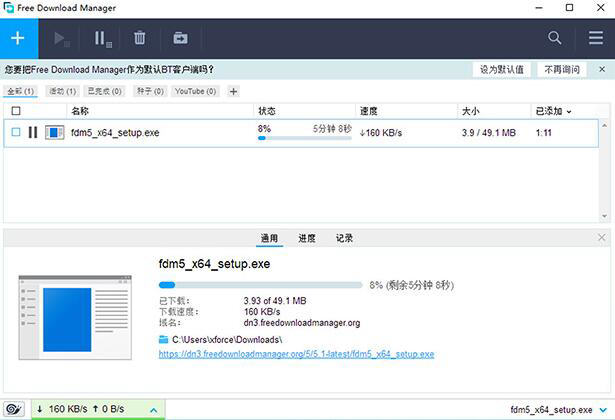The height and width of the screenshot is (420, 615).
Task: Open the 种子 (0) filter tab
Action: click(x=150, y=91)
